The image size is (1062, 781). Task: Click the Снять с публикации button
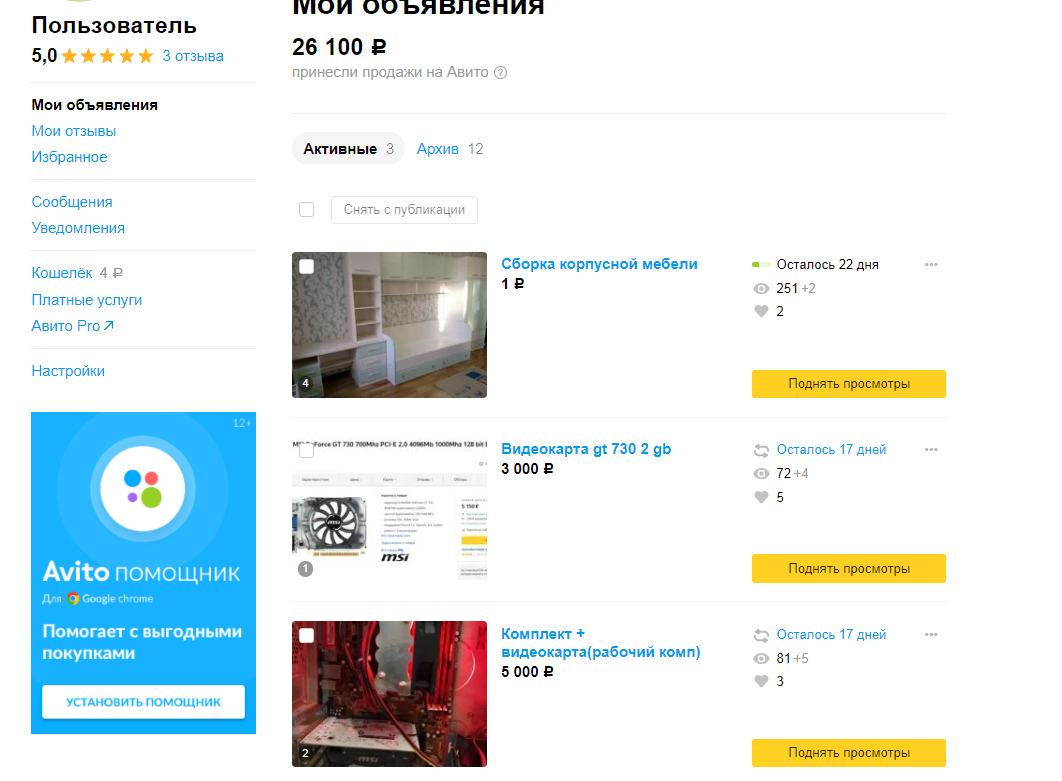[404, 210]
